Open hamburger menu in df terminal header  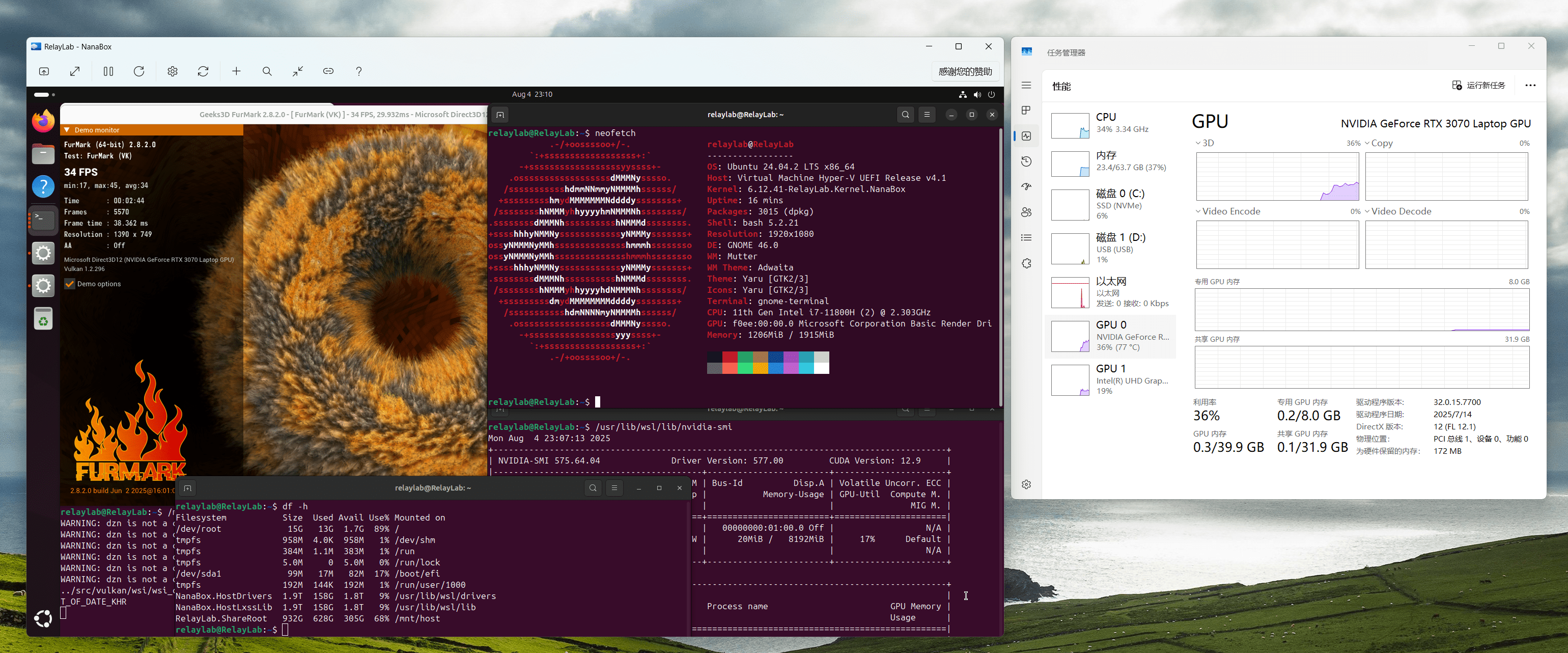(614, 488)
